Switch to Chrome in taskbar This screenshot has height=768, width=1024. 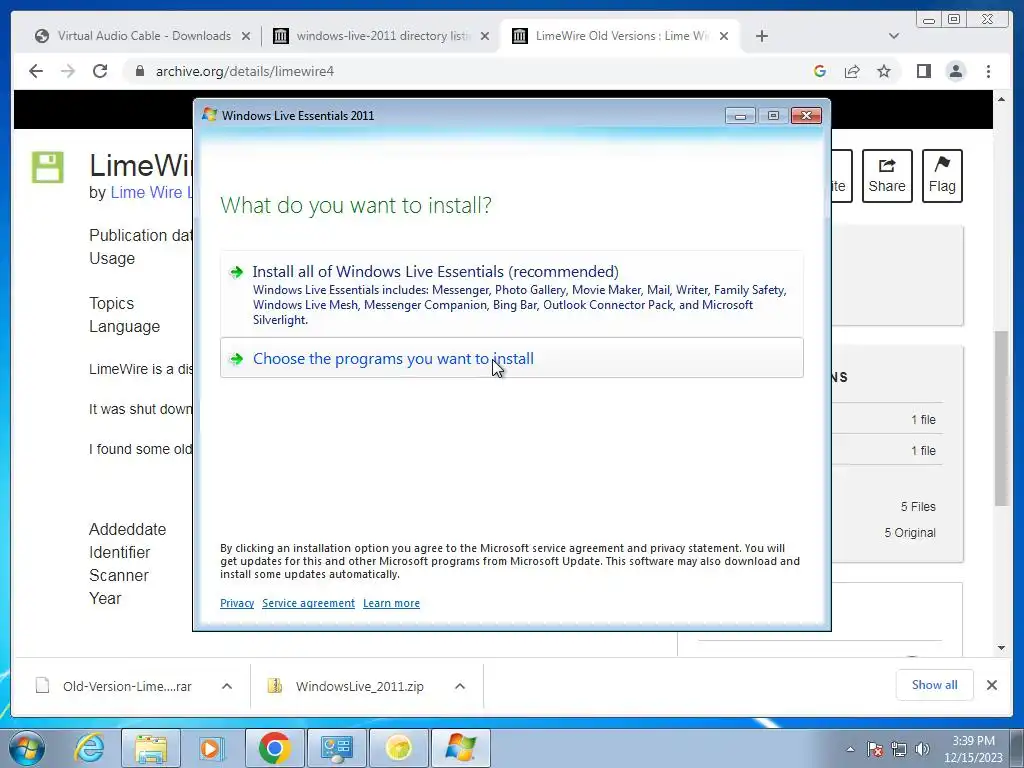274,748
